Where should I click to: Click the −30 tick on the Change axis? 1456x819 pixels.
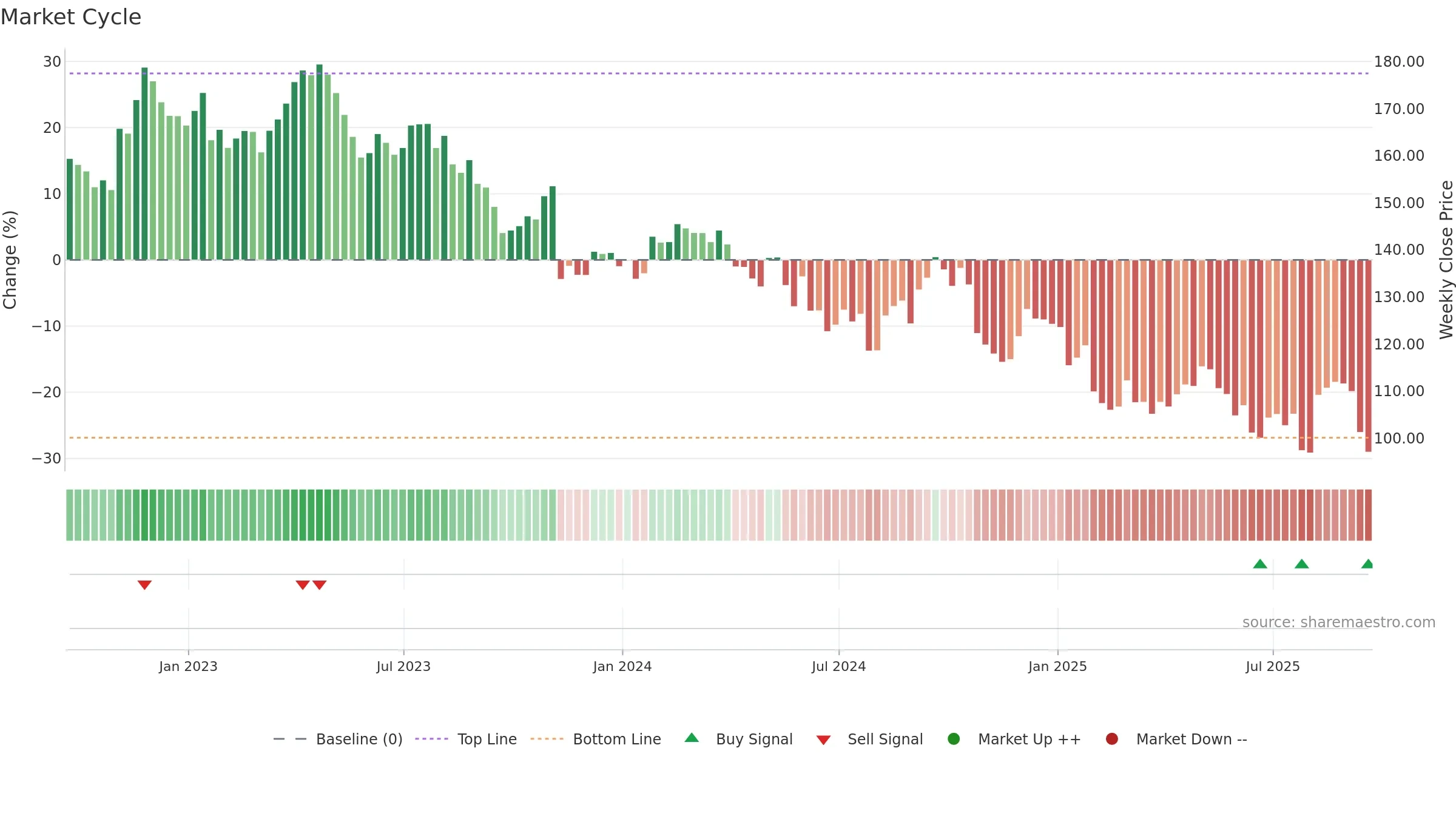coord(47,458)
